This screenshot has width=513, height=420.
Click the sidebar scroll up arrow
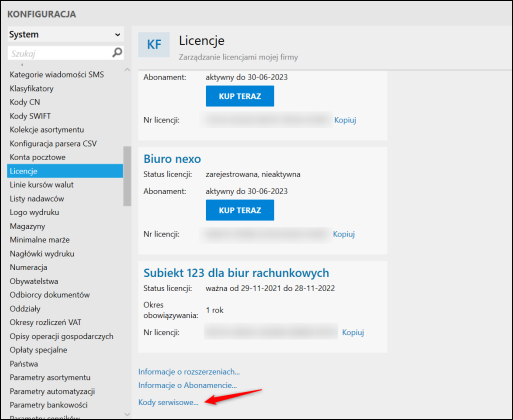coord(127,70)
